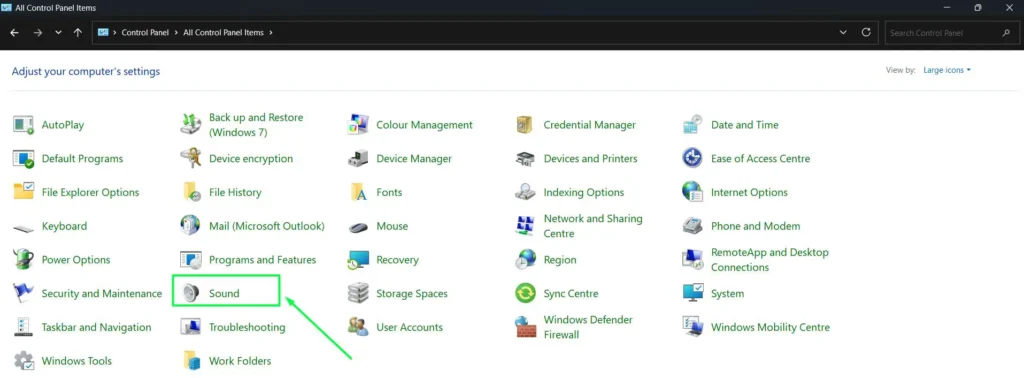Click the Windows Tools gear icon
This screenshot has width=1024, height=378.
(x=24, y=361)
